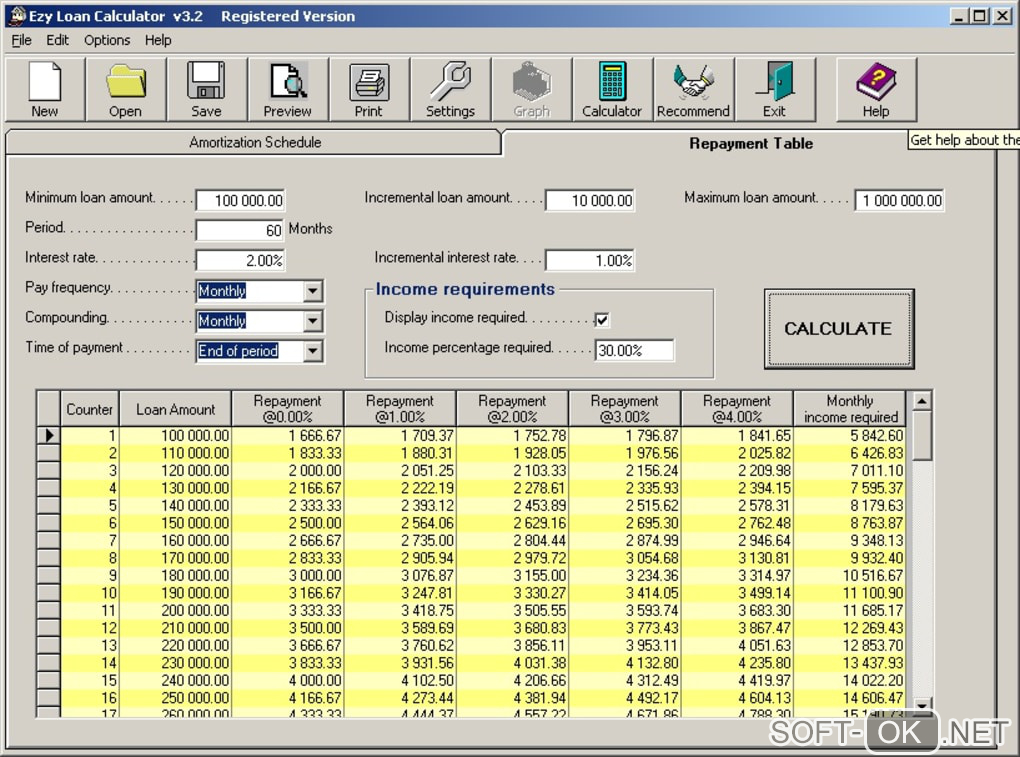Click the Repayment @4.00% column header
1020x757 pixels.
[x=737, y=409]
